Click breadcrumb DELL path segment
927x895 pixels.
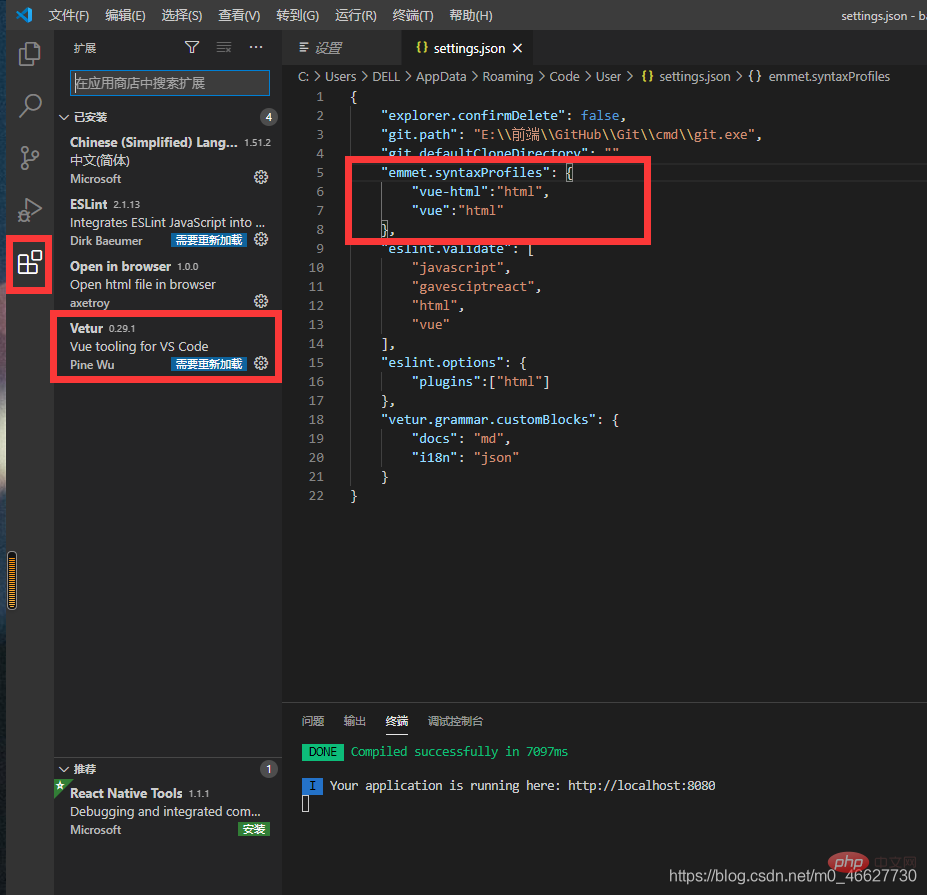click(x=386, y=77)
